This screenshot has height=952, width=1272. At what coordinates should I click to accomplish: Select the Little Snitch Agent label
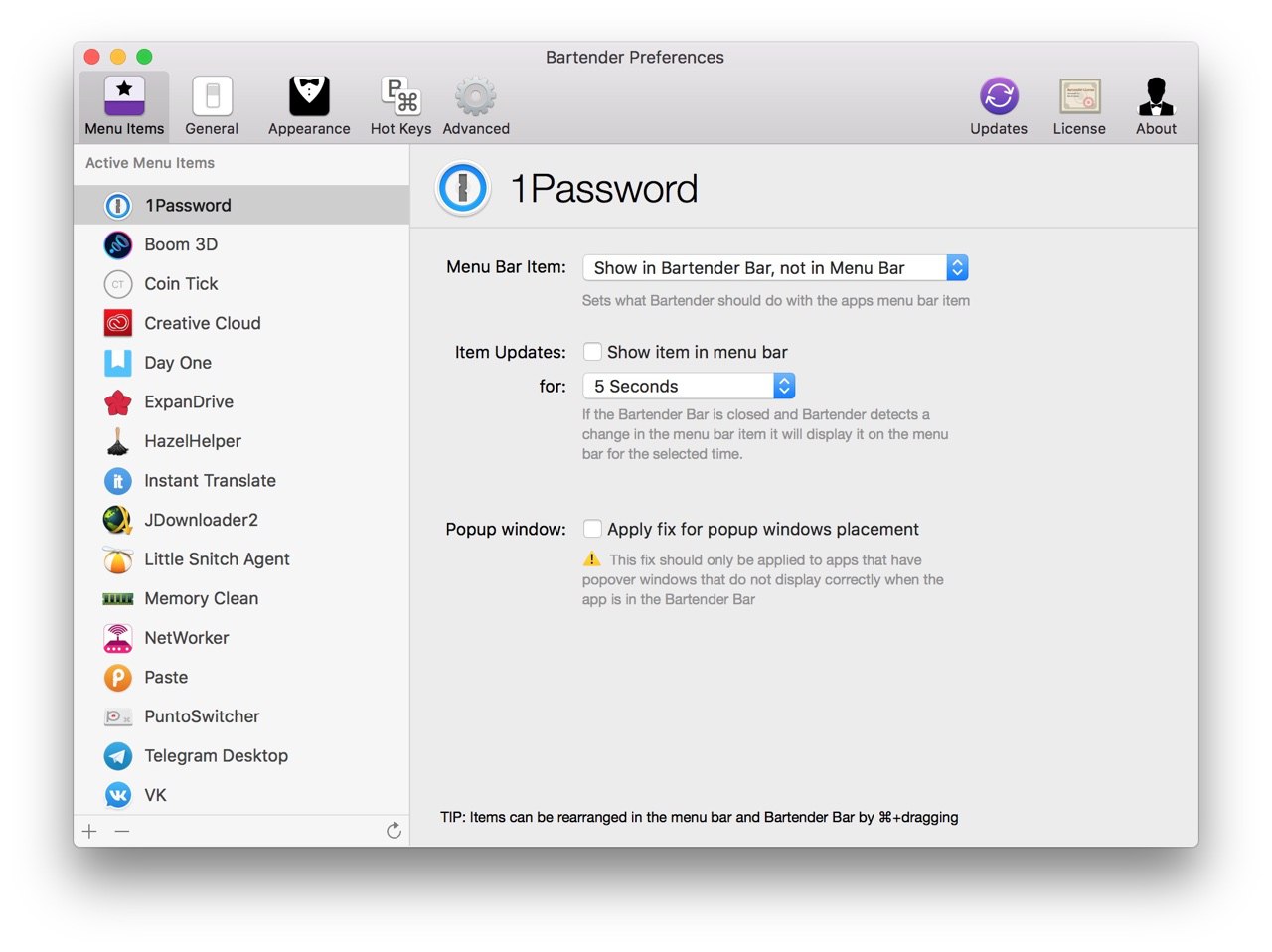coord(217,559)
